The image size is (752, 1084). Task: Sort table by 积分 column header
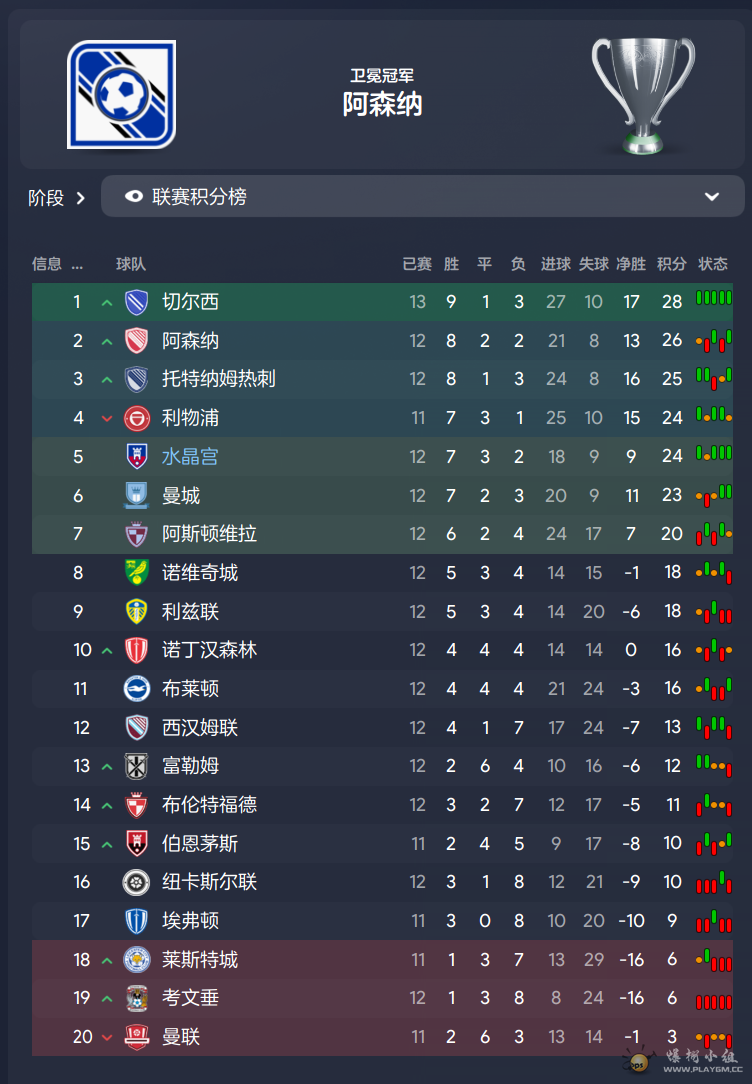[671, 264]
